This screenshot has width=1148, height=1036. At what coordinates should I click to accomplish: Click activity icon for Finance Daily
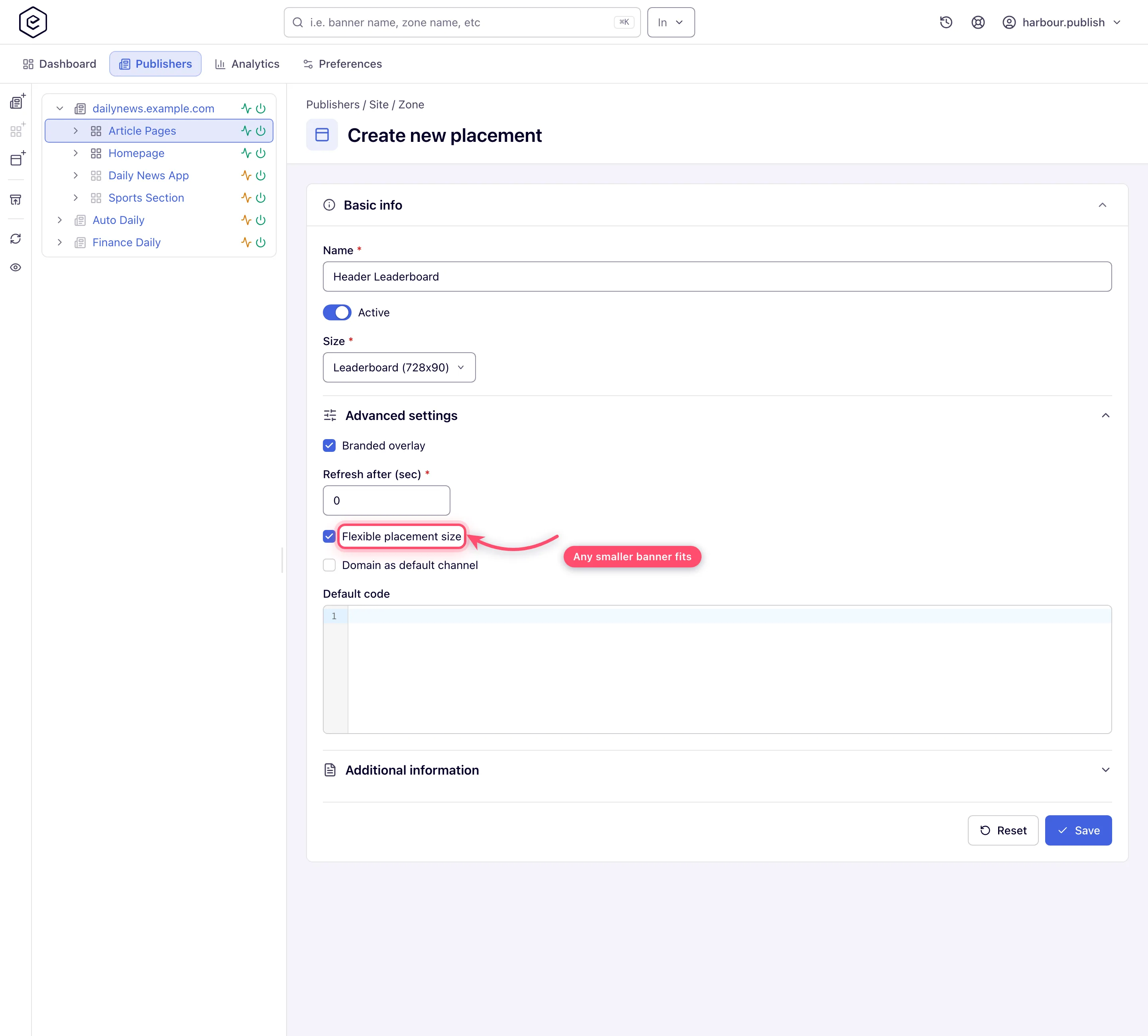coord(246,243)
